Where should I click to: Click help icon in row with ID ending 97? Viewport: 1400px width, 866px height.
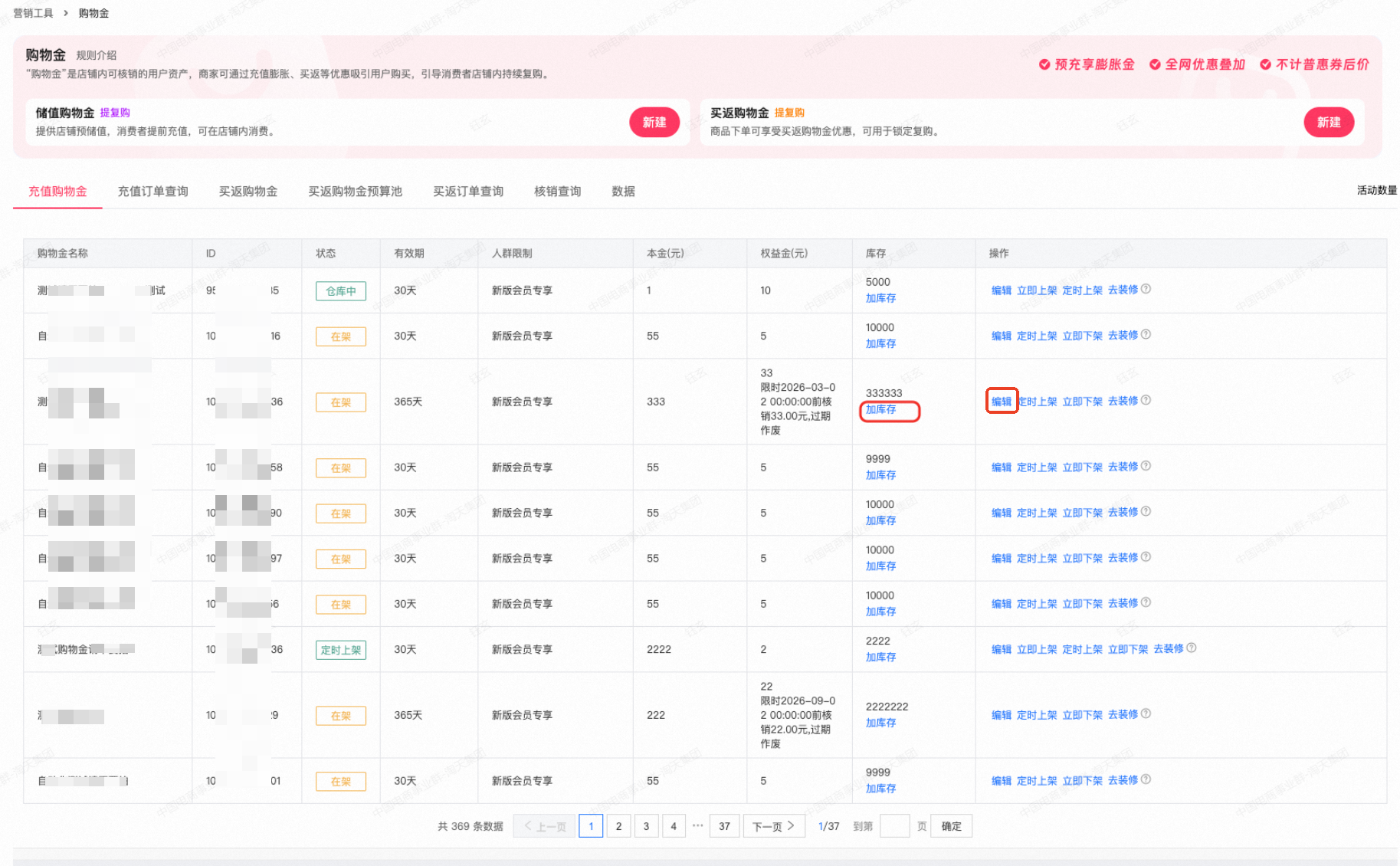pyautogui.click(x=1146, y=557)
